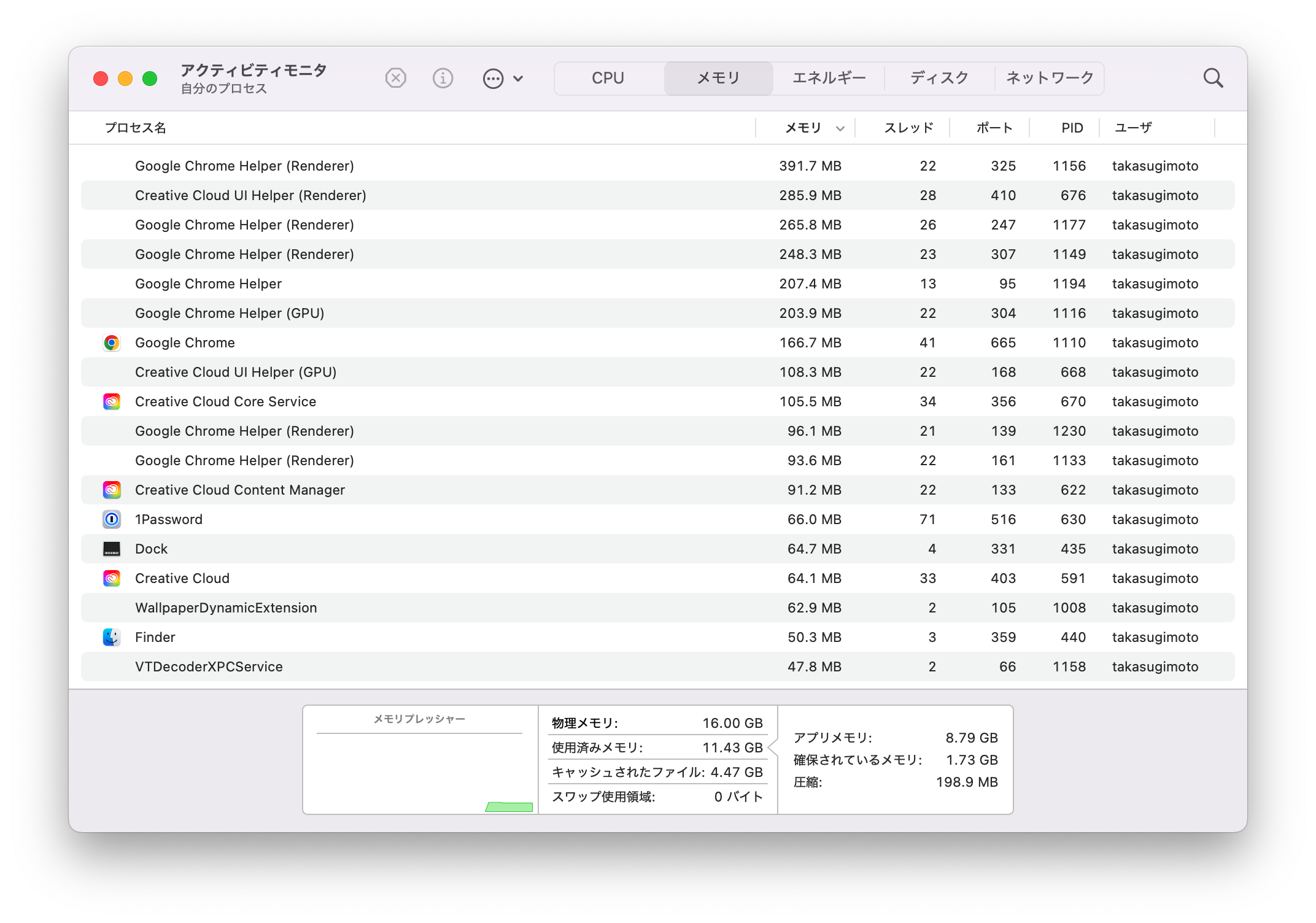Open the process info icon

pos(443,78)
